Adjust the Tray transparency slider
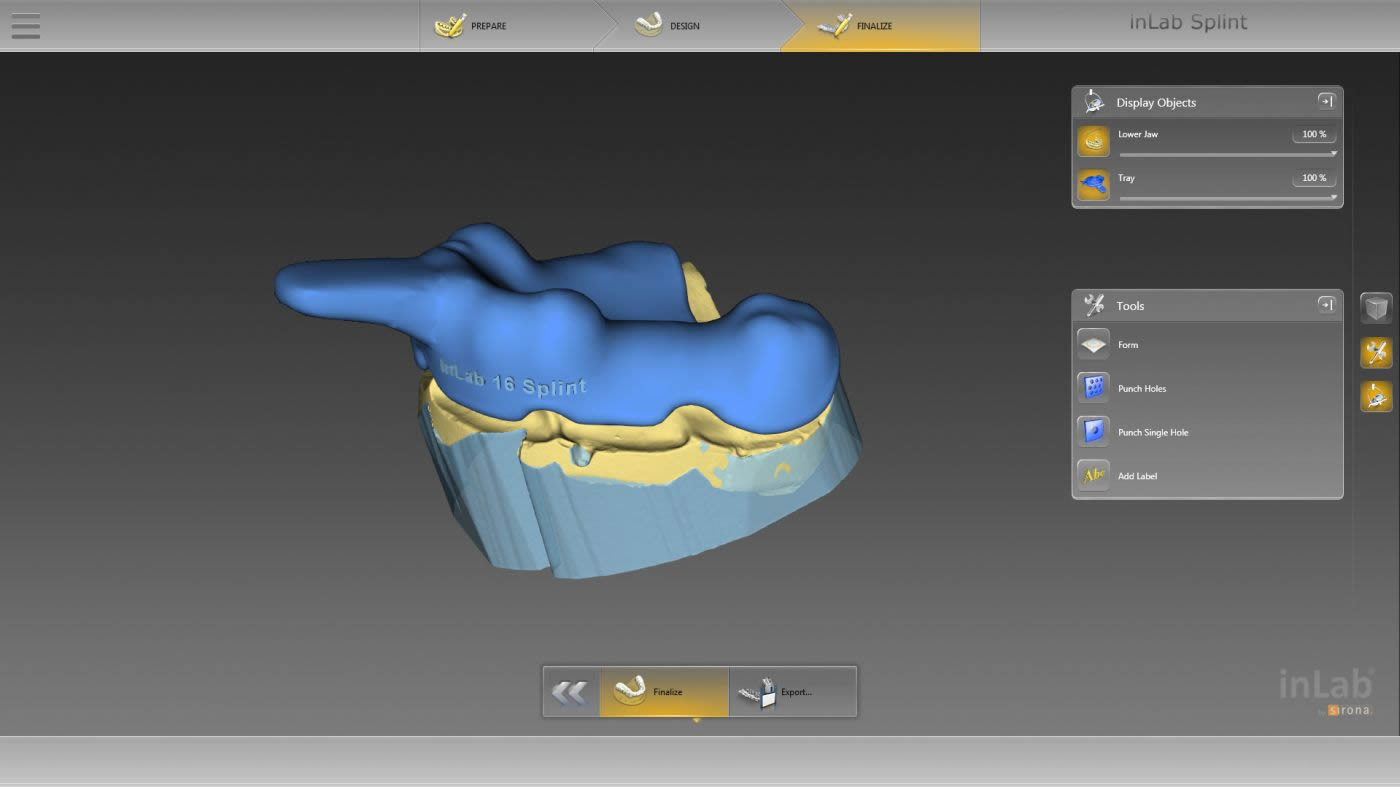The width and height of the screenshot is (1400, 787). click(1228, 198)
